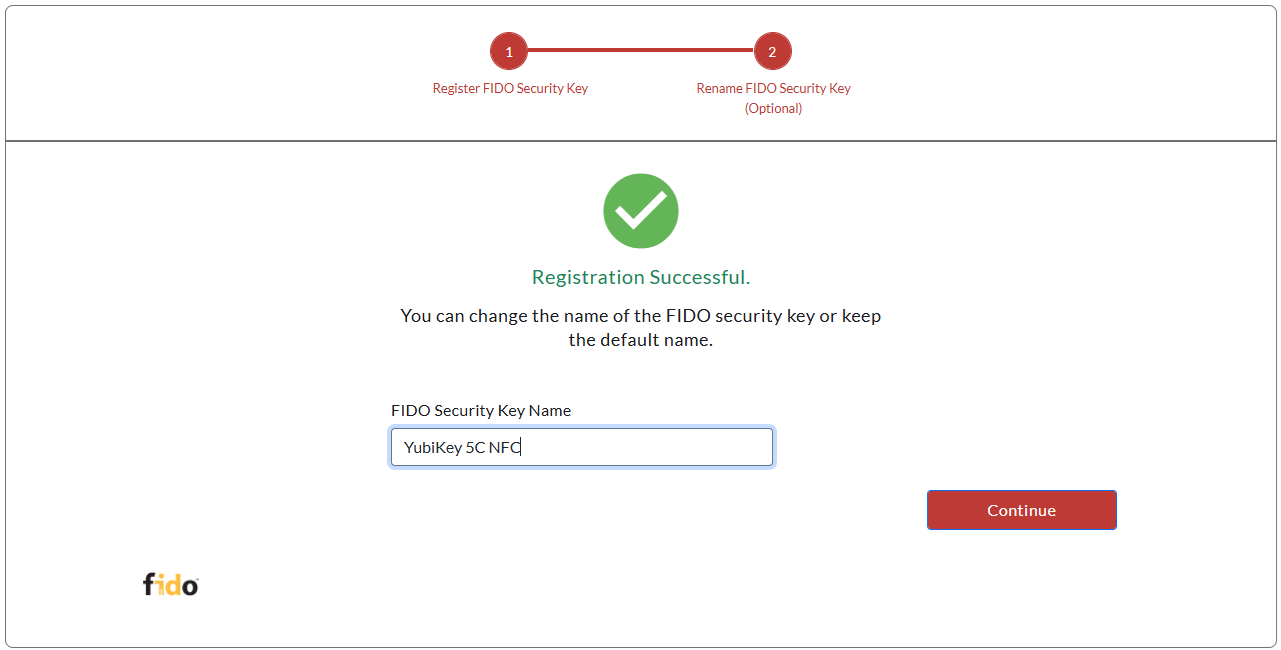Click inside the FIDO Security Key Name field
The height and width of the screenshot is (650, 1281).
(581, 447)
